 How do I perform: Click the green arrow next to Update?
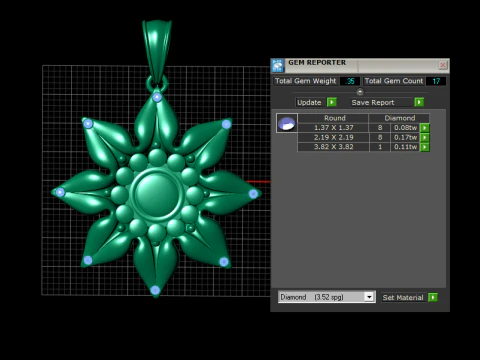[332, 102]
